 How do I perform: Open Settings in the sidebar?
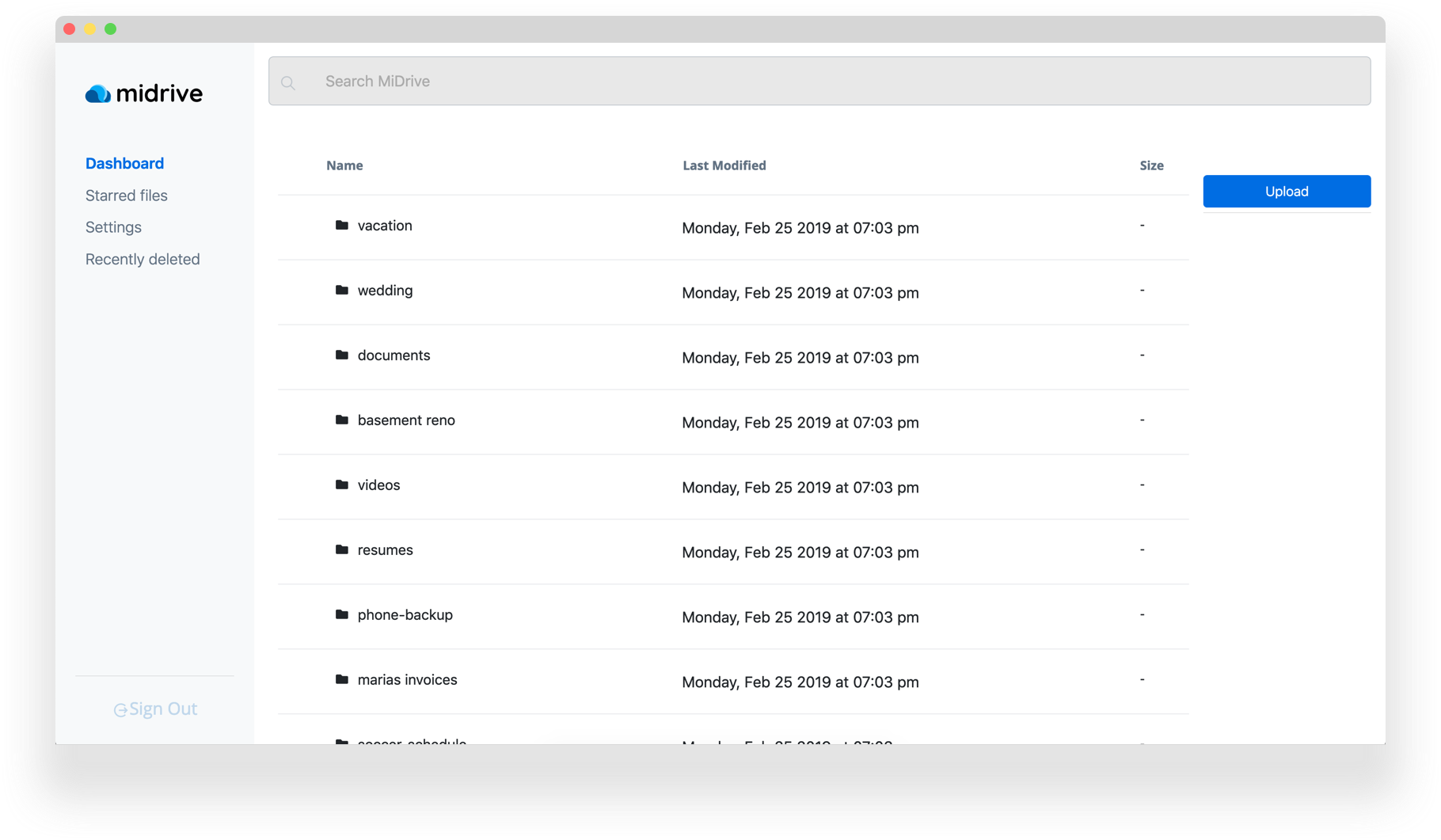[x=113, y=227]
